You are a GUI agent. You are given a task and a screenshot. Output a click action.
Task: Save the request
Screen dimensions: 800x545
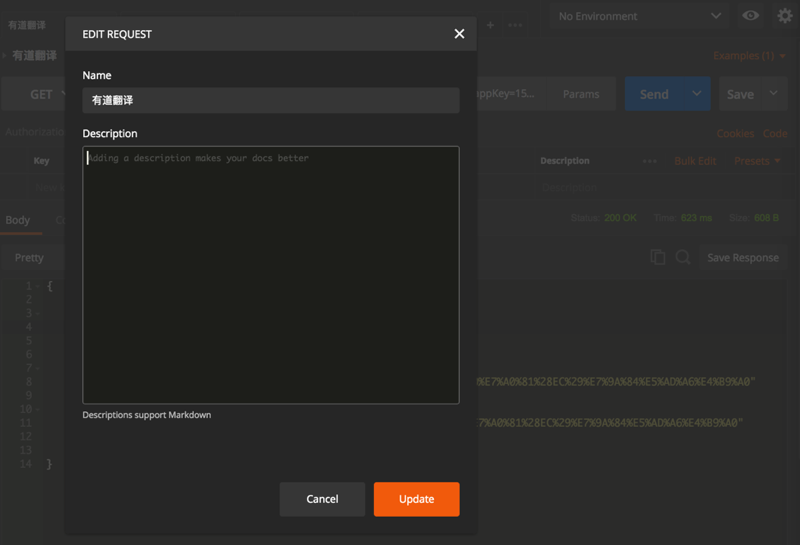[740, 94]
